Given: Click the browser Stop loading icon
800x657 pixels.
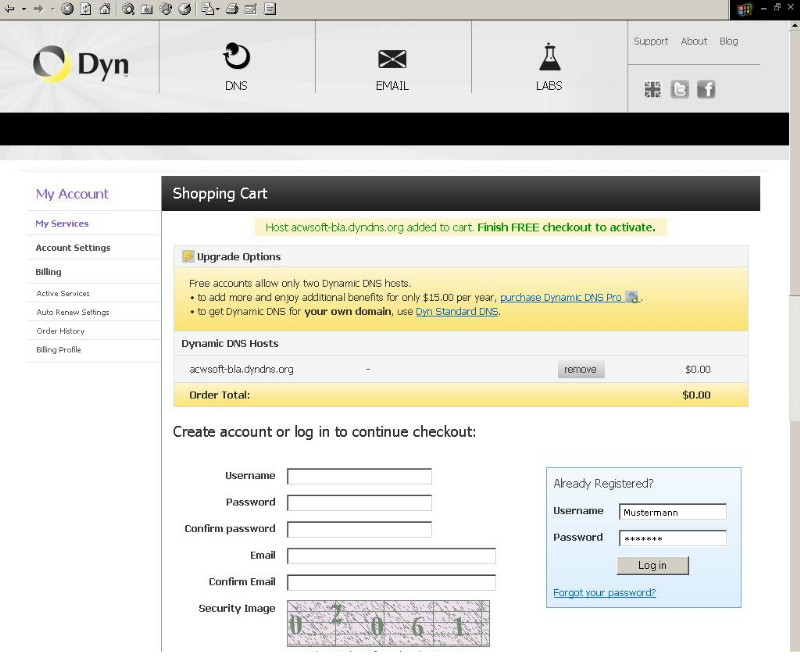Looking at the screenshot, I should coord(67,9).
